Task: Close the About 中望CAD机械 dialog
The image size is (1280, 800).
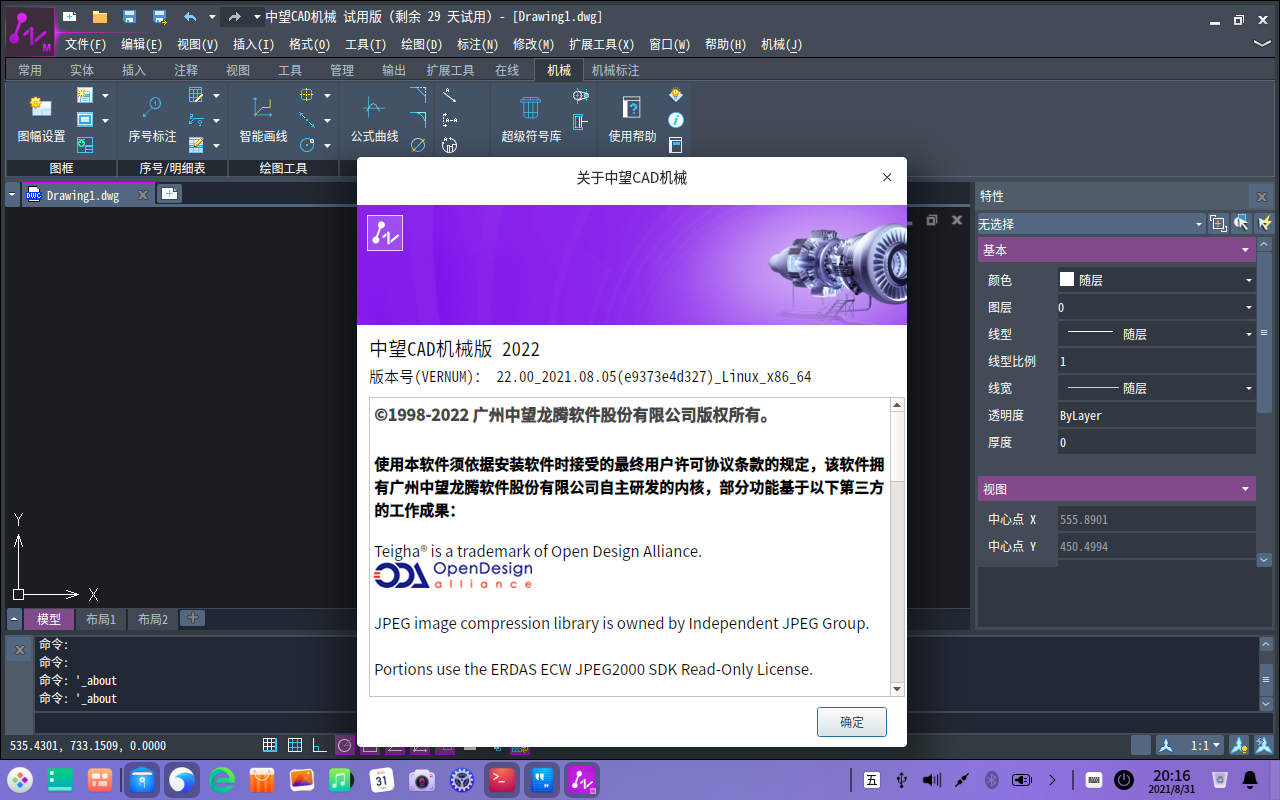Action: tap(887, 177)
